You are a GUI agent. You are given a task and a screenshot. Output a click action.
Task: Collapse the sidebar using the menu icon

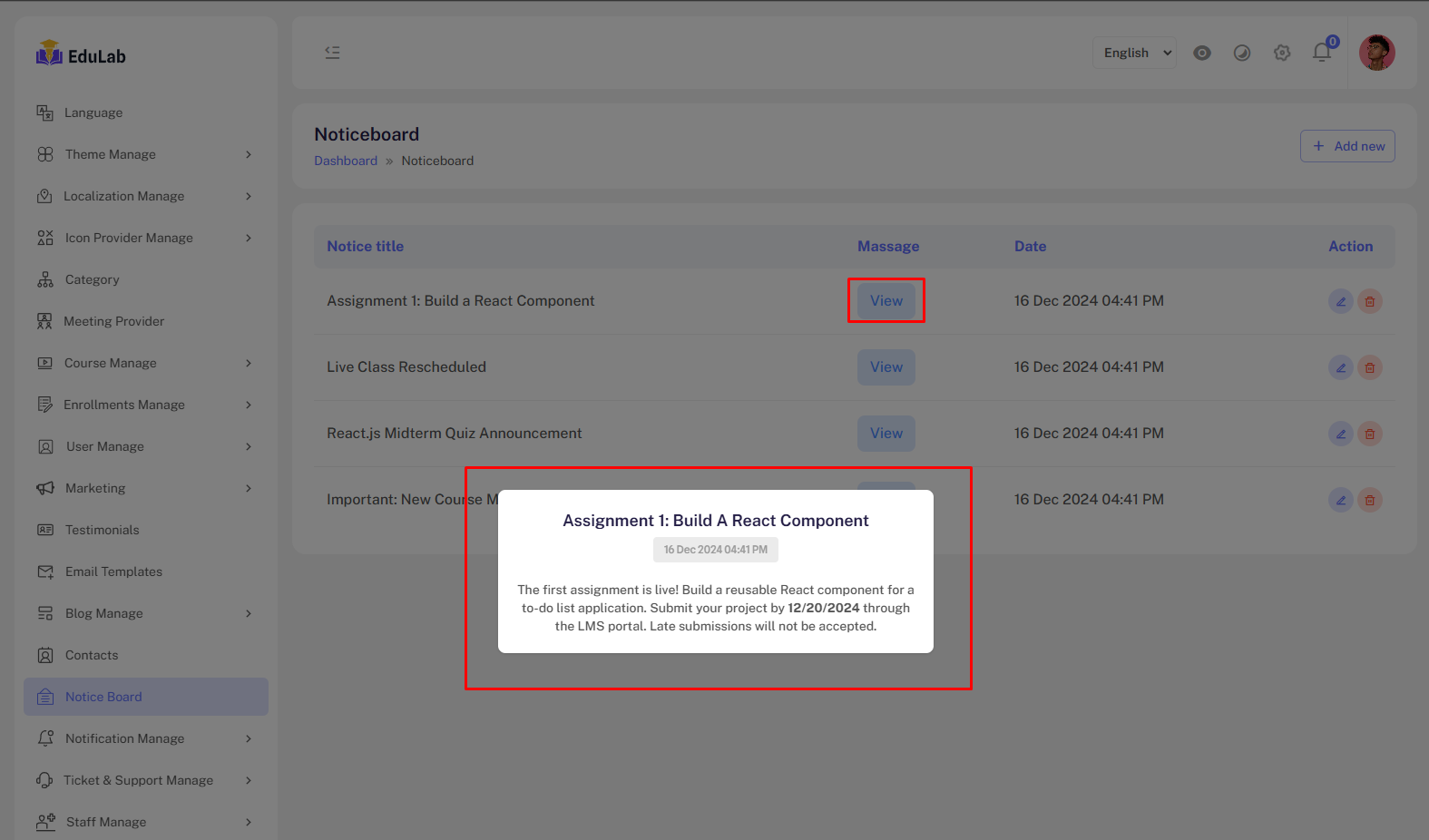332,53
